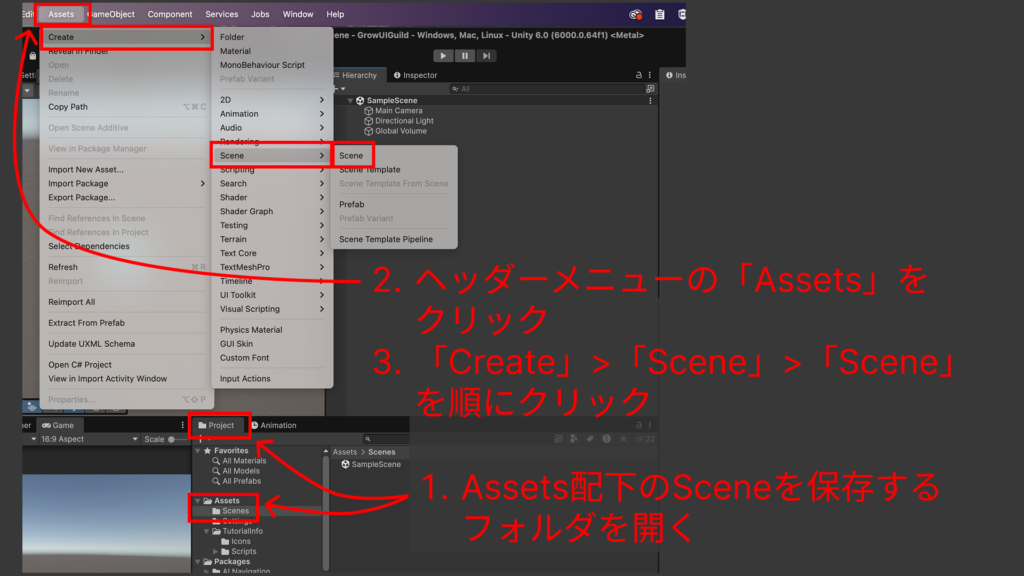Select Global Volume object in Hierarchy
Viewport: 1024px width, 576px height.
(400, 131)
